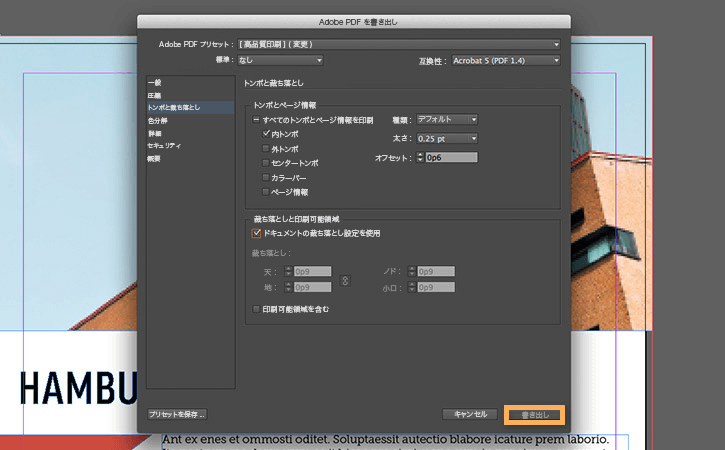Click the ノド bleed stepper arrows
Screen dimensions: 725x450
pos(412,271)
